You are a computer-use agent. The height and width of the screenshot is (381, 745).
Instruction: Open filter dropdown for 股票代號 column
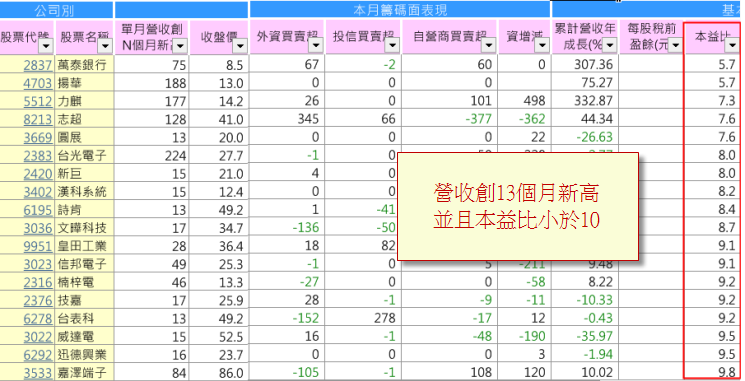pos(46,46)
